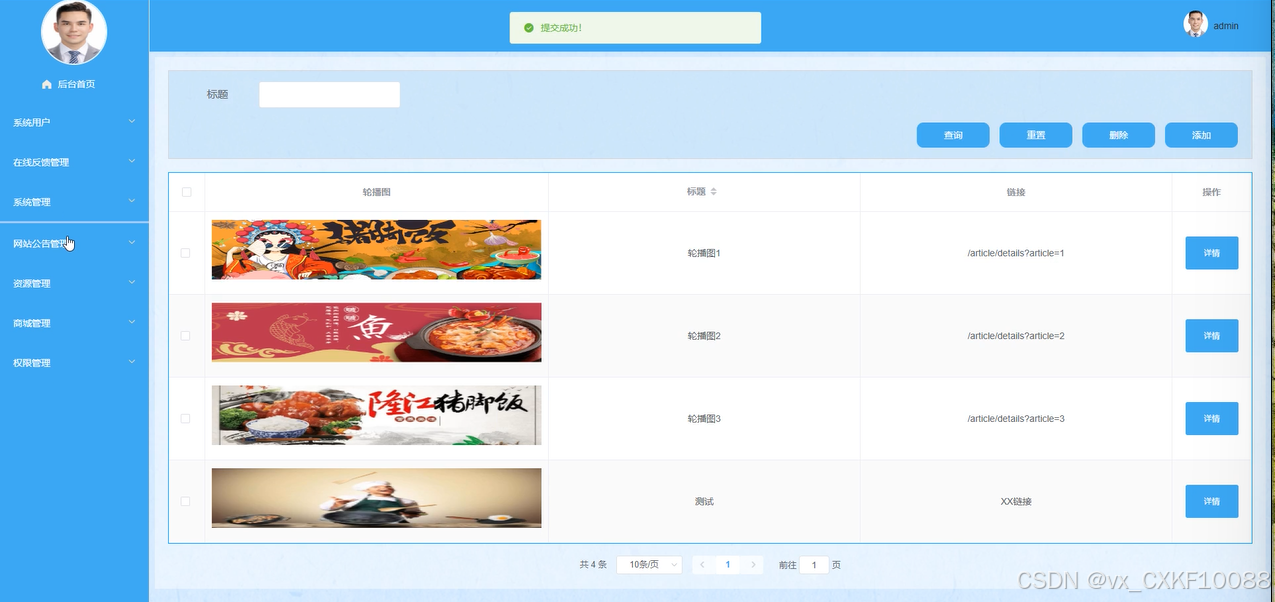Expand the 资源管理 menu chevron
Screen dimensions: 1275x602
(132, 283)
